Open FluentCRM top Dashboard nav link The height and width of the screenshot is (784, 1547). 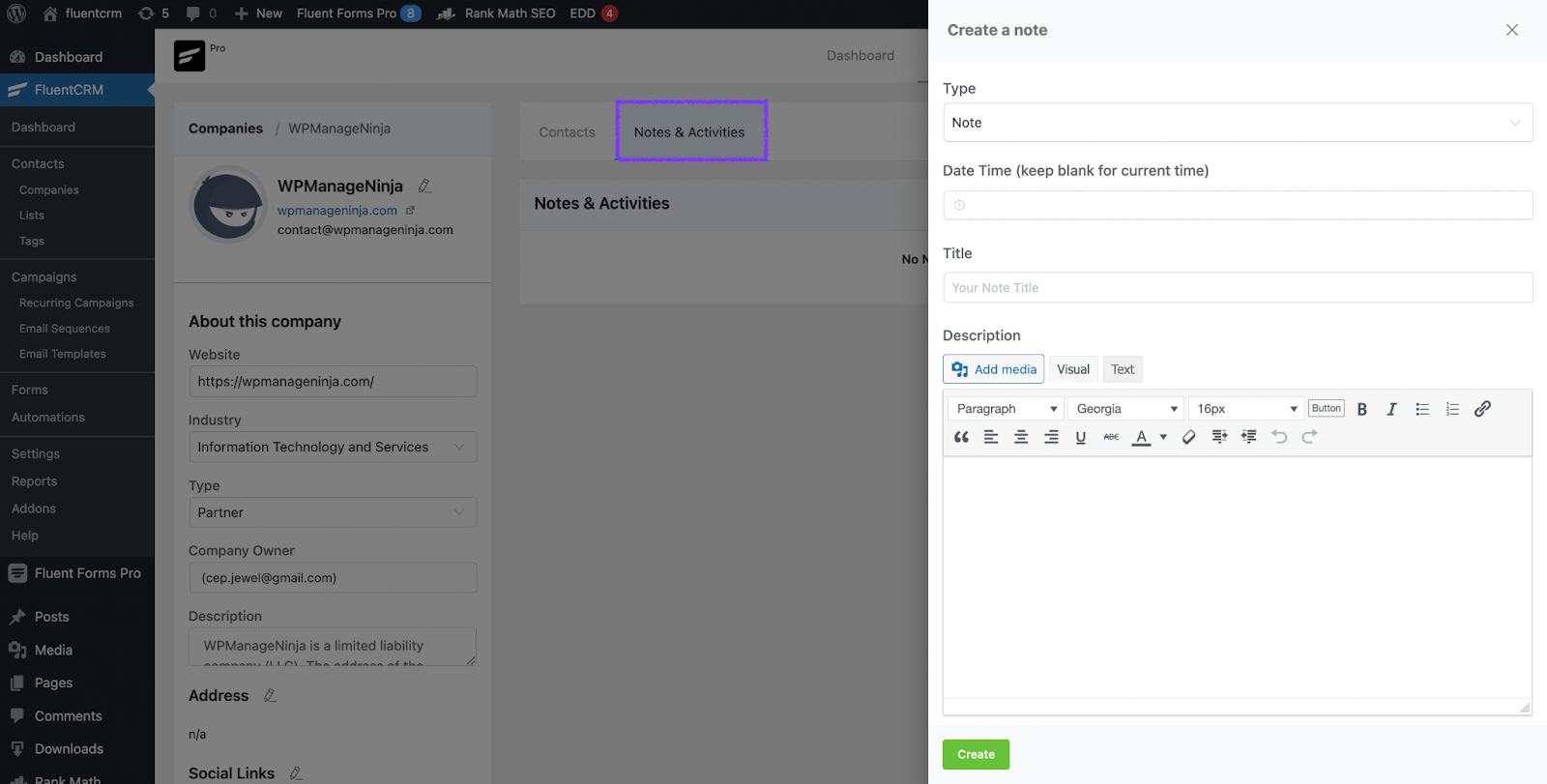(861, 56)
